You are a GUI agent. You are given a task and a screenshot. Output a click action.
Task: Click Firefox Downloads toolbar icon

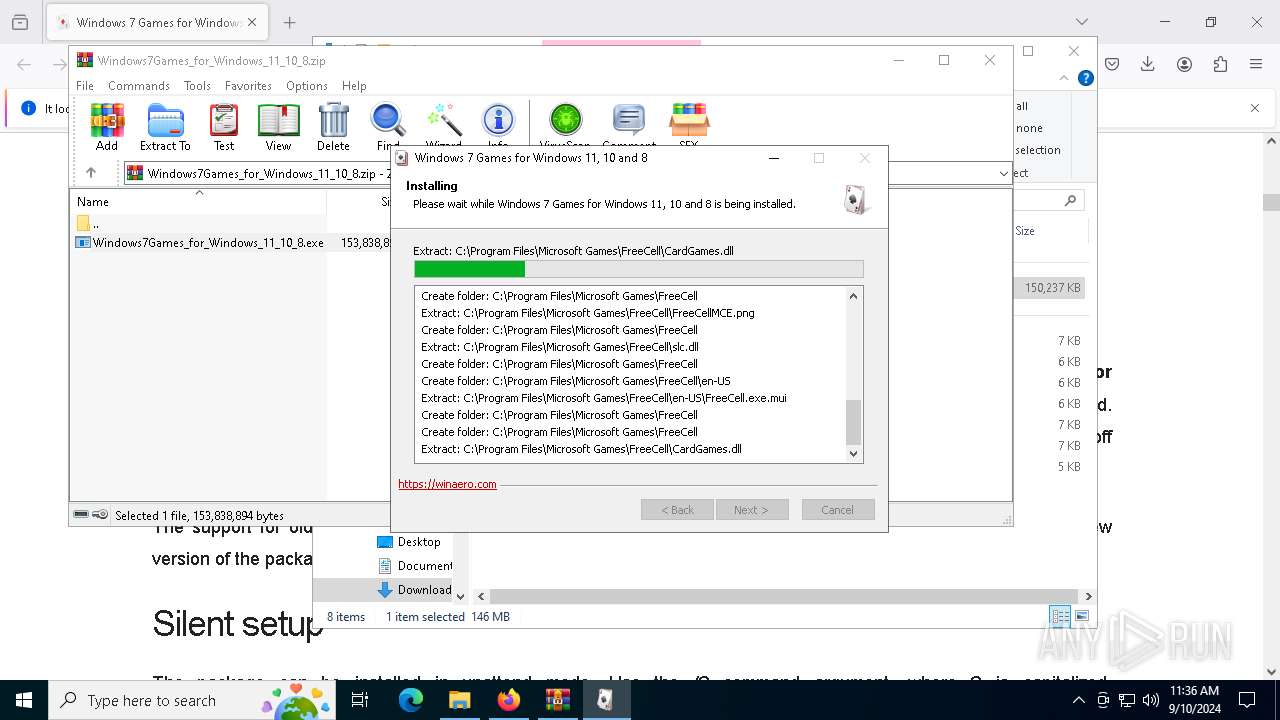(x=1147, y=64)
